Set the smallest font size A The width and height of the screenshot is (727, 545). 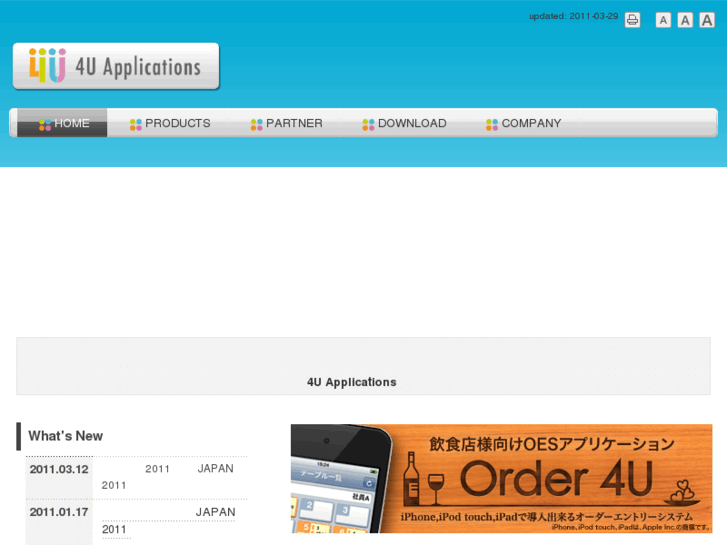(x=663, y=20)
